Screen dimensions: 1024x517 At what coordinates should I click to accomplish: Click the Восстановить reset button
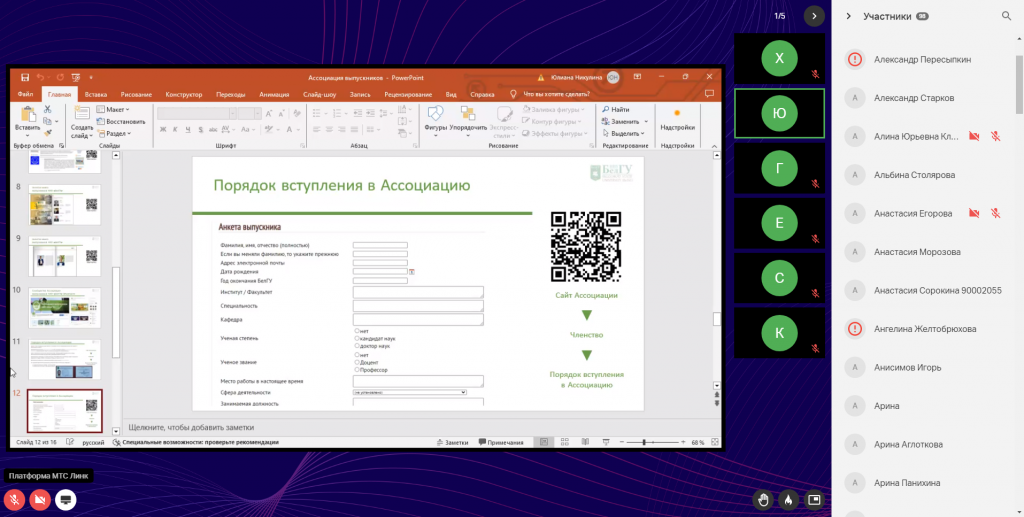click(121, 121)
